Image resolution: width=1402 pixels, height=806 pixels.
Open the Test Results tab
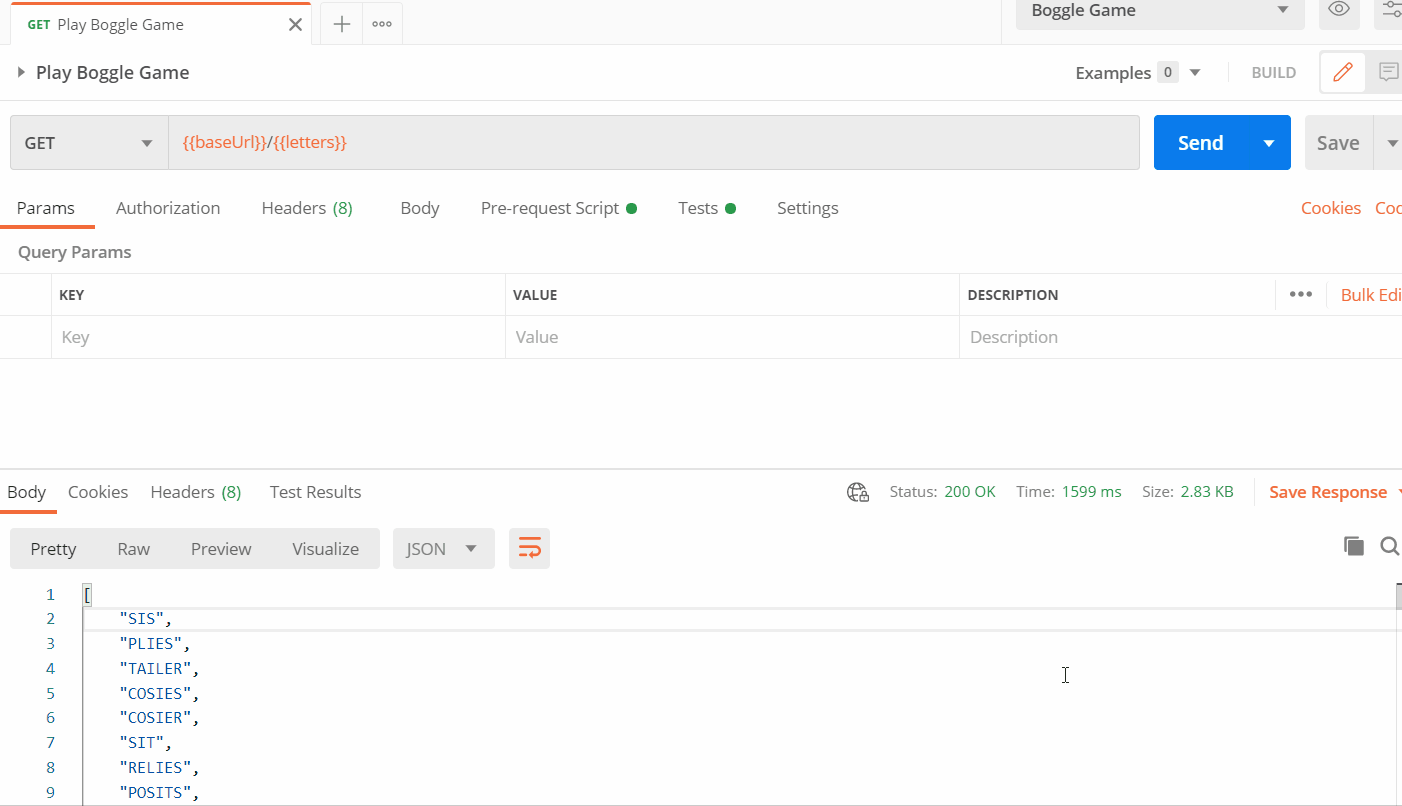[315, 492]
